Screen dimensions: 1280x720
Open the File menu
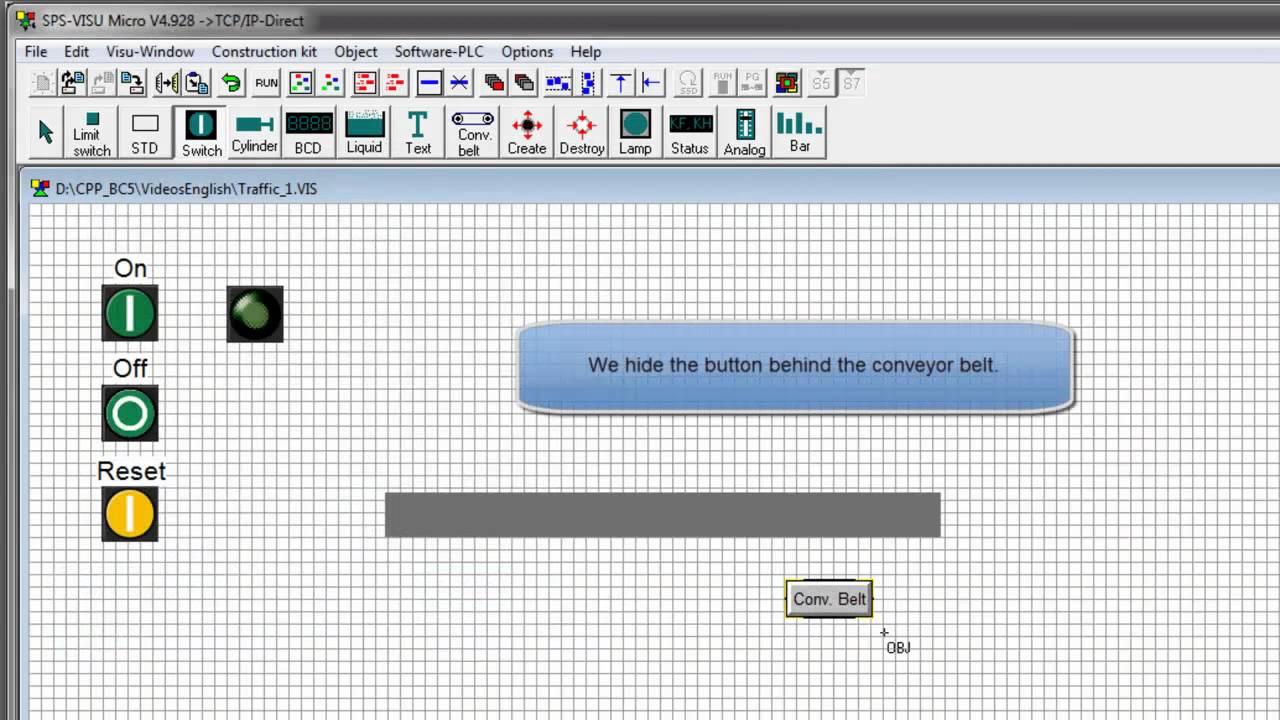click(36, 52)
